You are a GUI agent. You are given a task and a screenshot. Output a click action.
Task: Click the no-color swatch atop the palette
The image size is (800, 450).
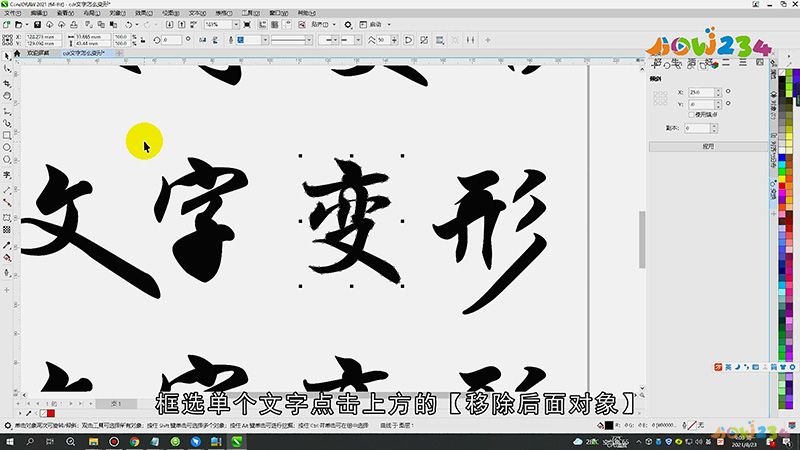[782, 72]
